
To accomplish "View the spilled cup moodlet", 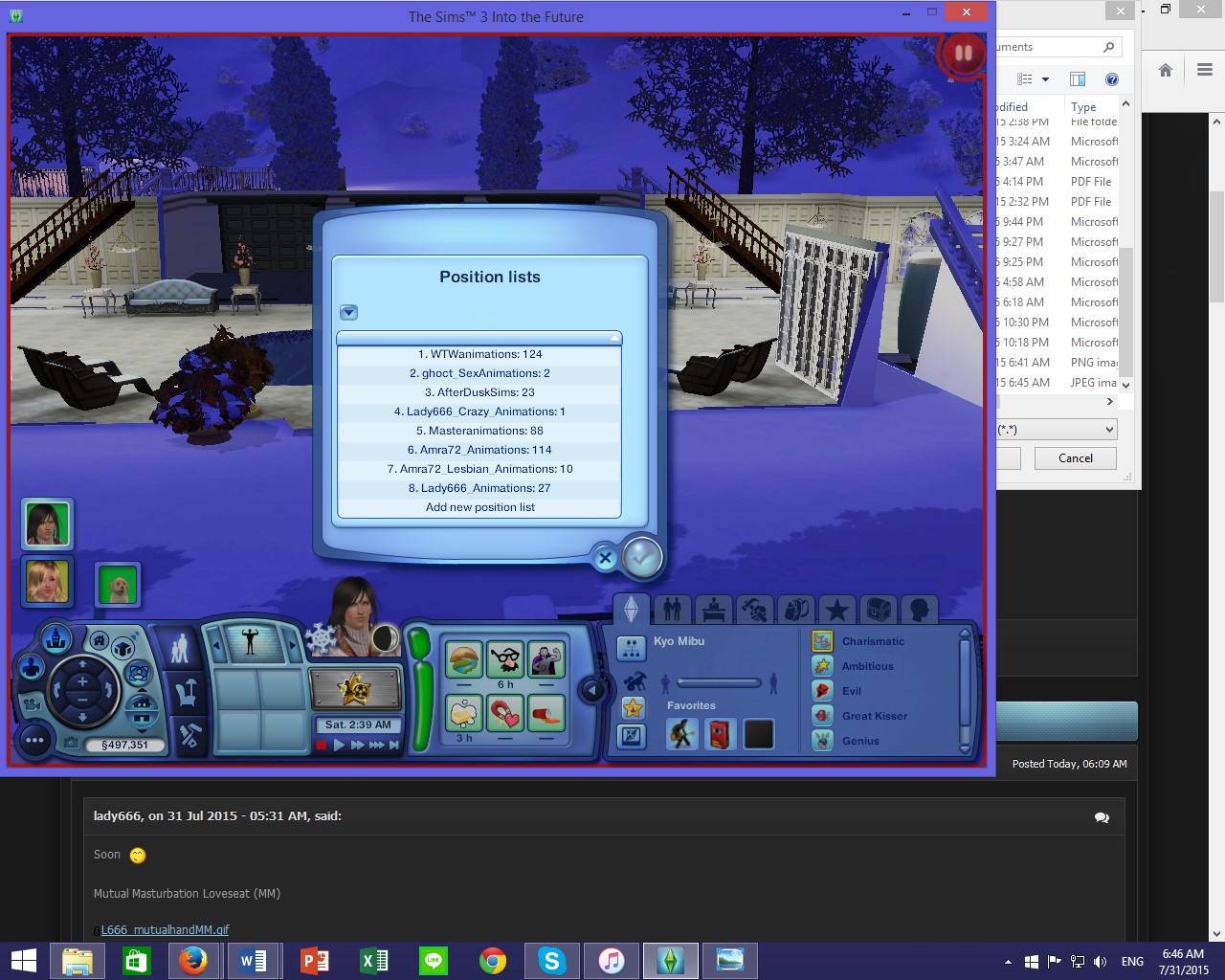I will coord(546,713).
